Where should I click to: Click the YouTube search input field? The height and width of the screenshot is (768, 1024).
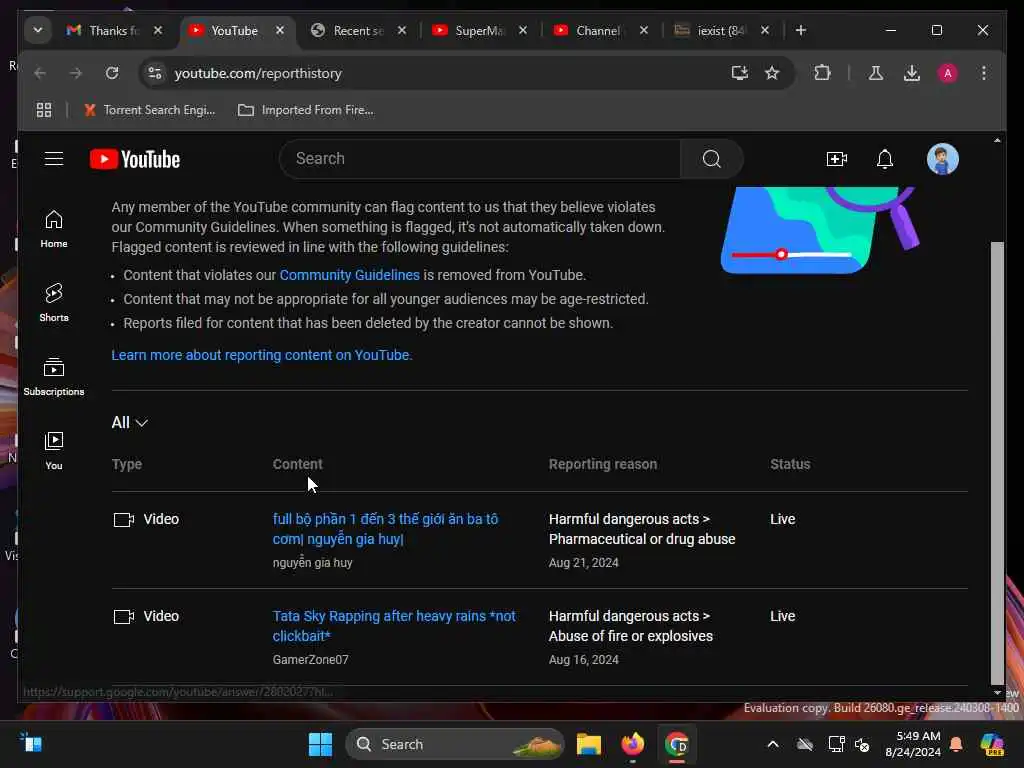(x=480, y=159)
